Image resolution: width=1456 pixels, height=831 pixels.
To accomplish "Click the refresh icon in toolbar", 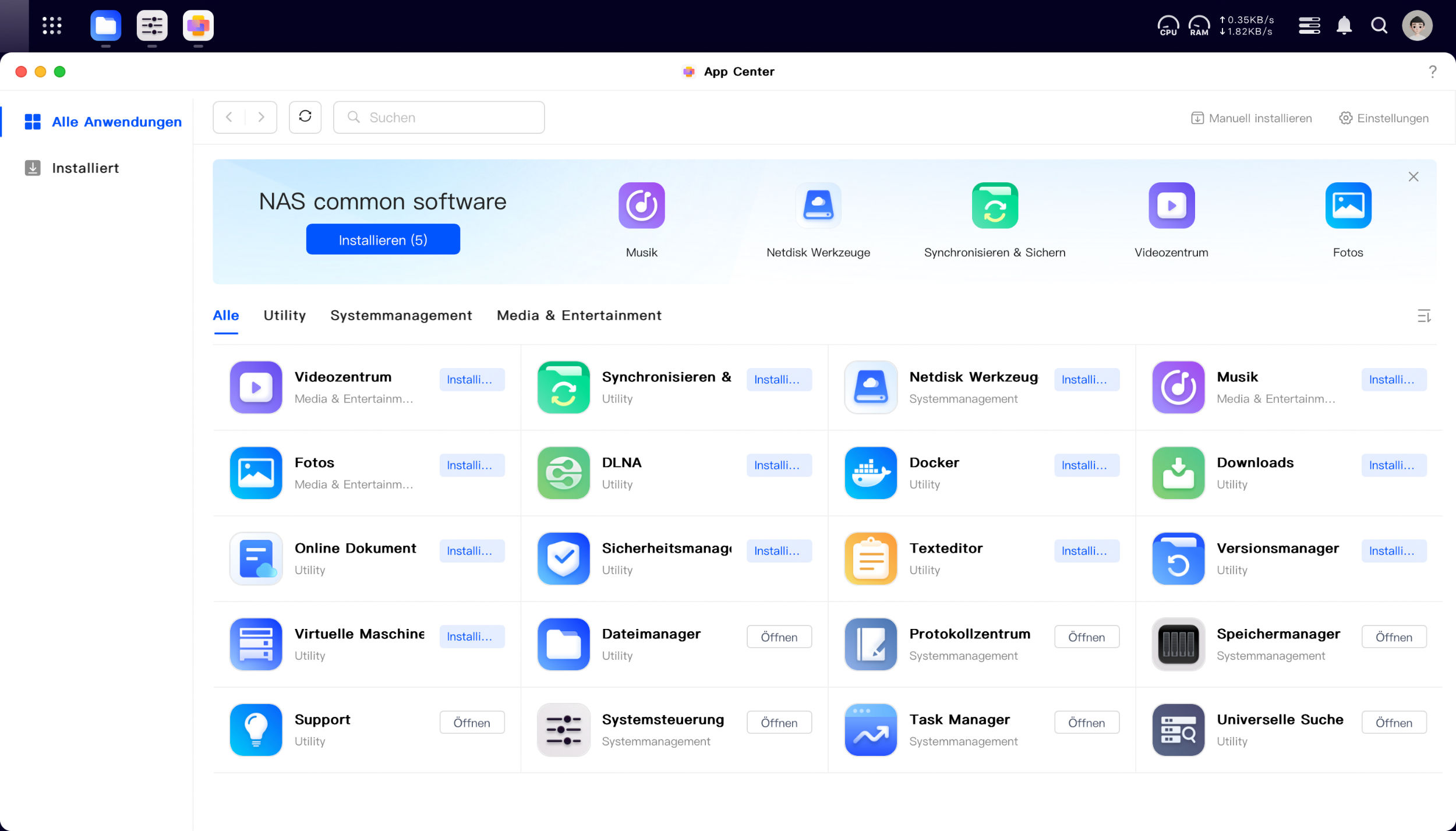I will (305, 117).
